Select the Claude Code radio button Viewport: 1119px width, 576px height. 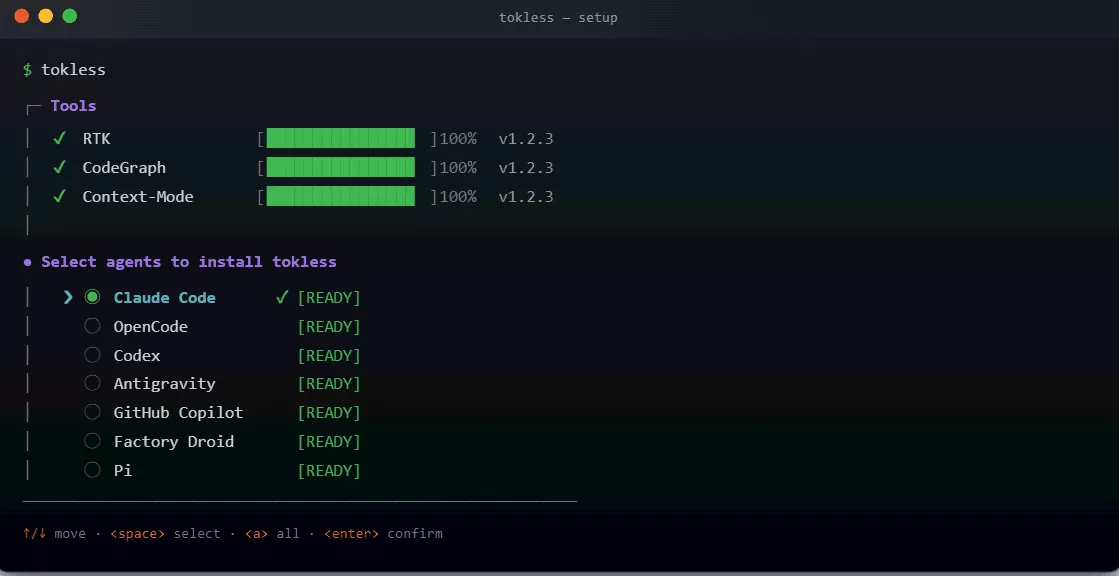[x=92, y=297]
